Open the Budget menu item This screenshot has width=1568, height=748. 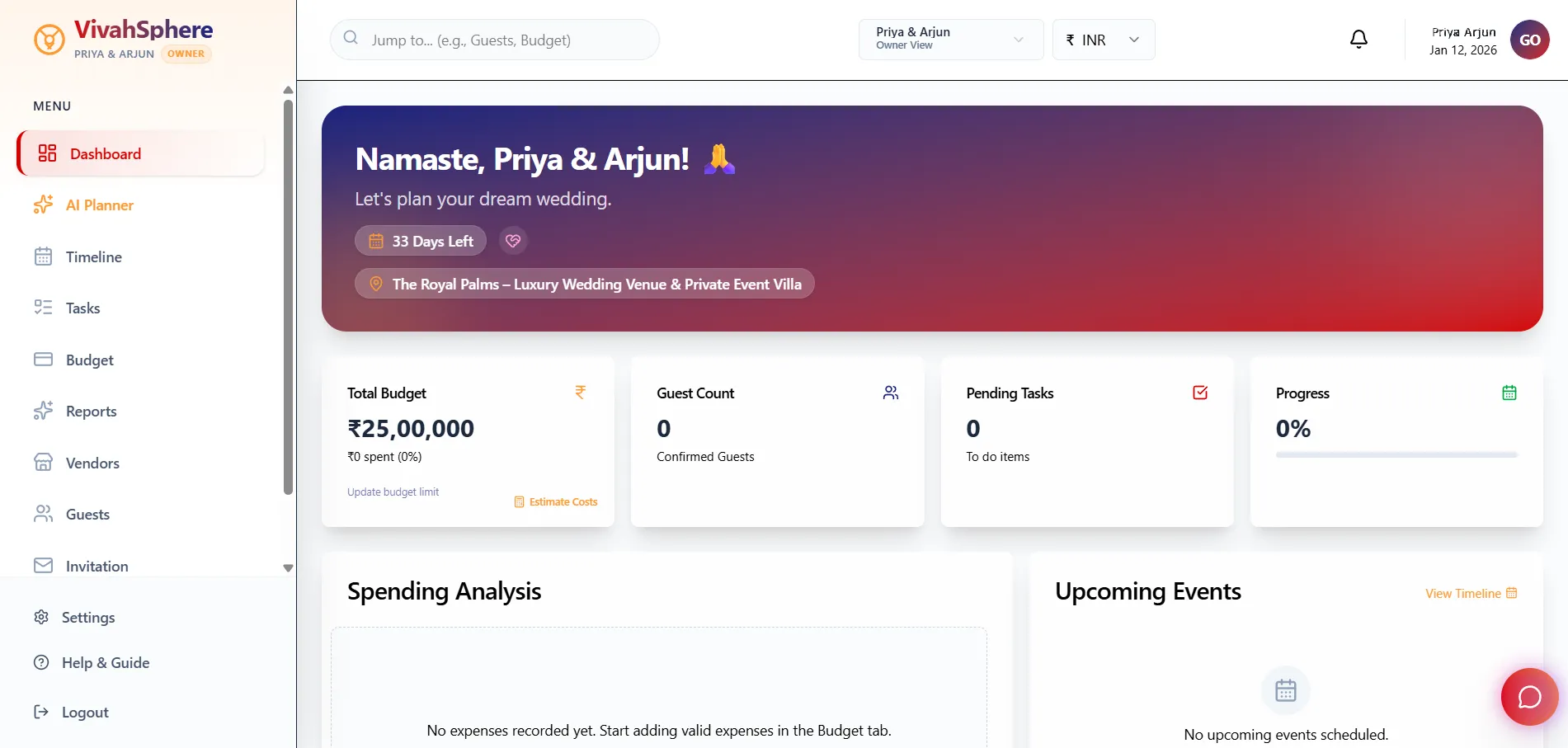pyautogui.click(x=89, y=360)
